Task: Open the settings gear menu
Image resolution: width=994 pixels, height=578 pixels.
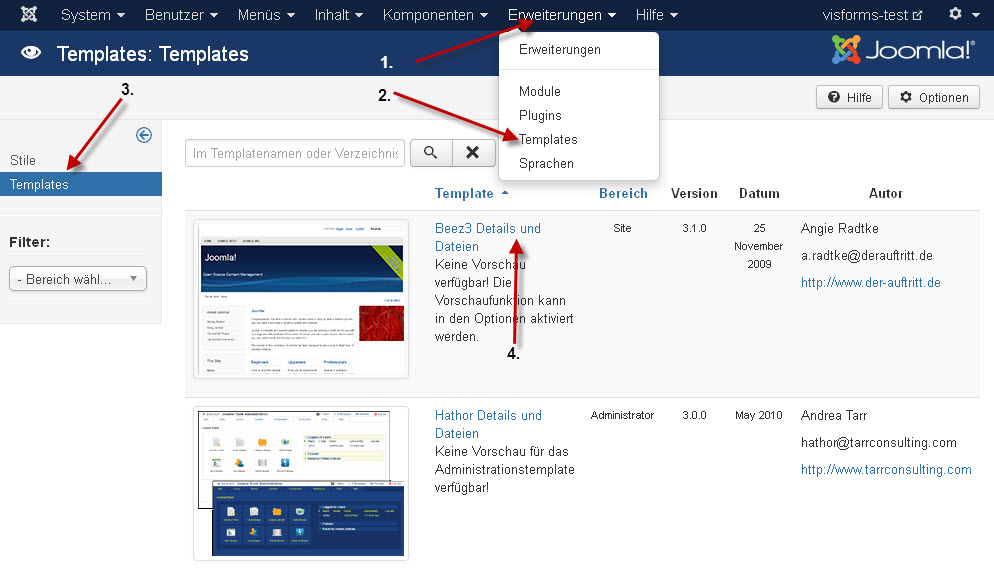Action: pyautogui.click(x=963, y=15)
